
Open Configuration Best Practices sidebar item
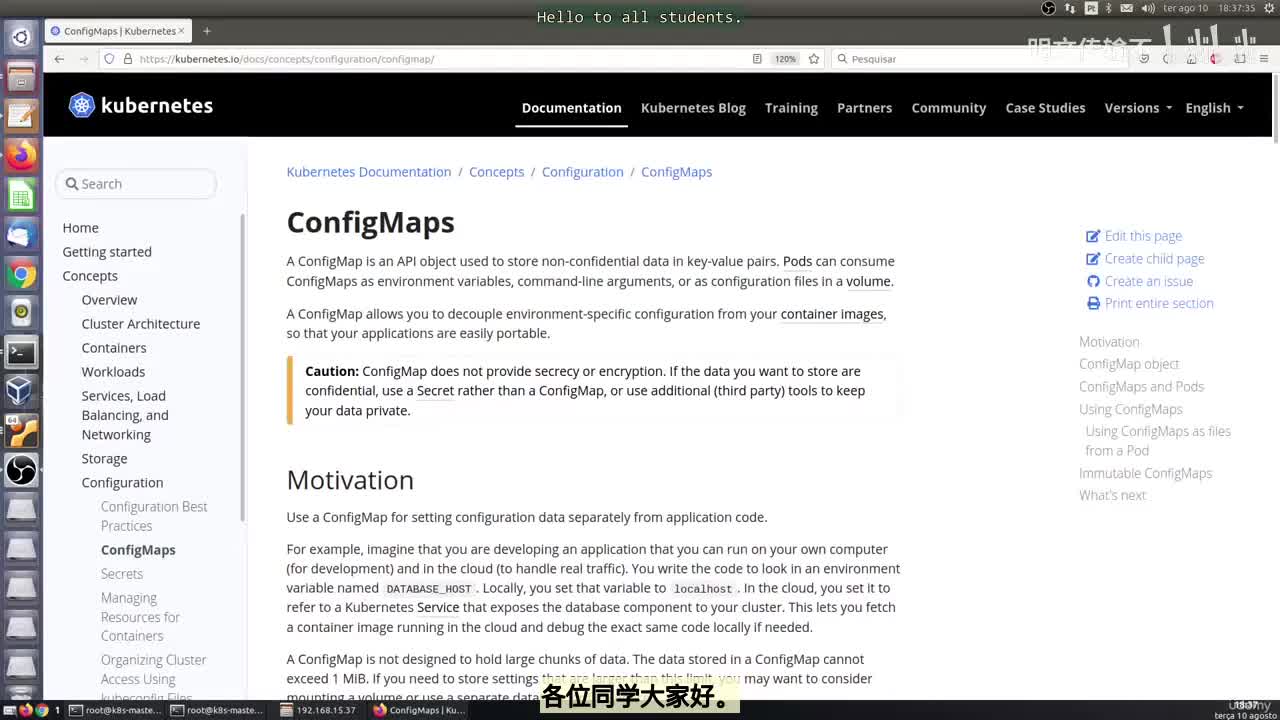point(154,516)
